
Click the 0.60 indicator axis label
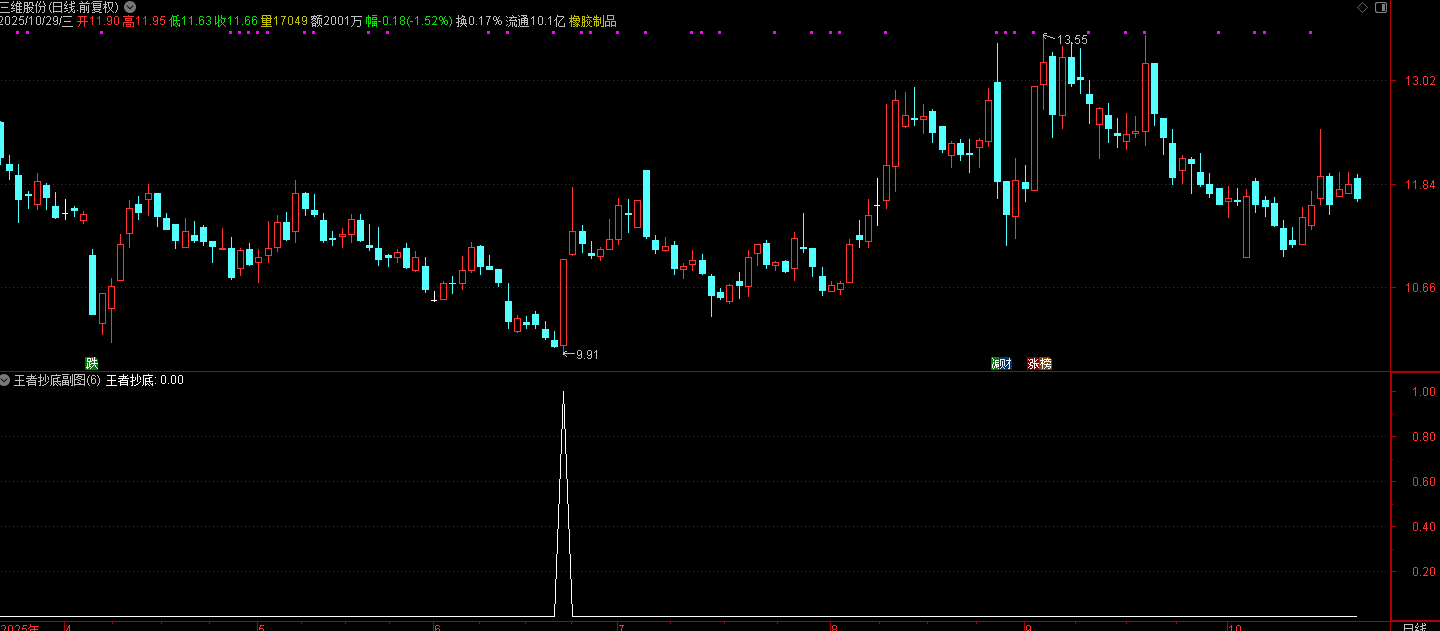[1424, 482]
